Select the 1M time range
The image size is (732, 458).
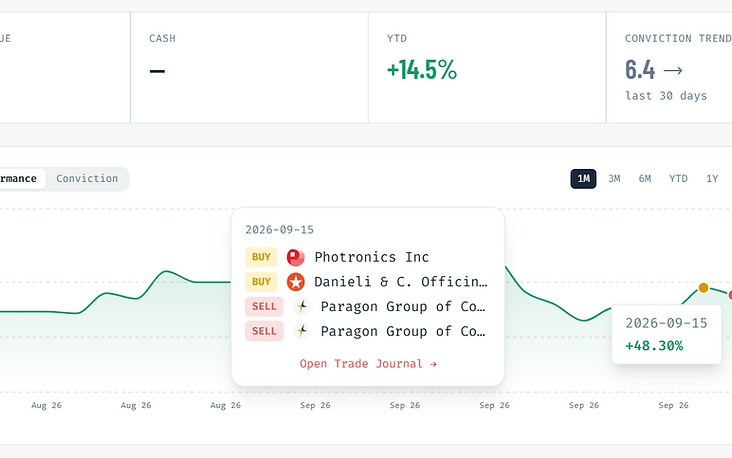point(583,179)
